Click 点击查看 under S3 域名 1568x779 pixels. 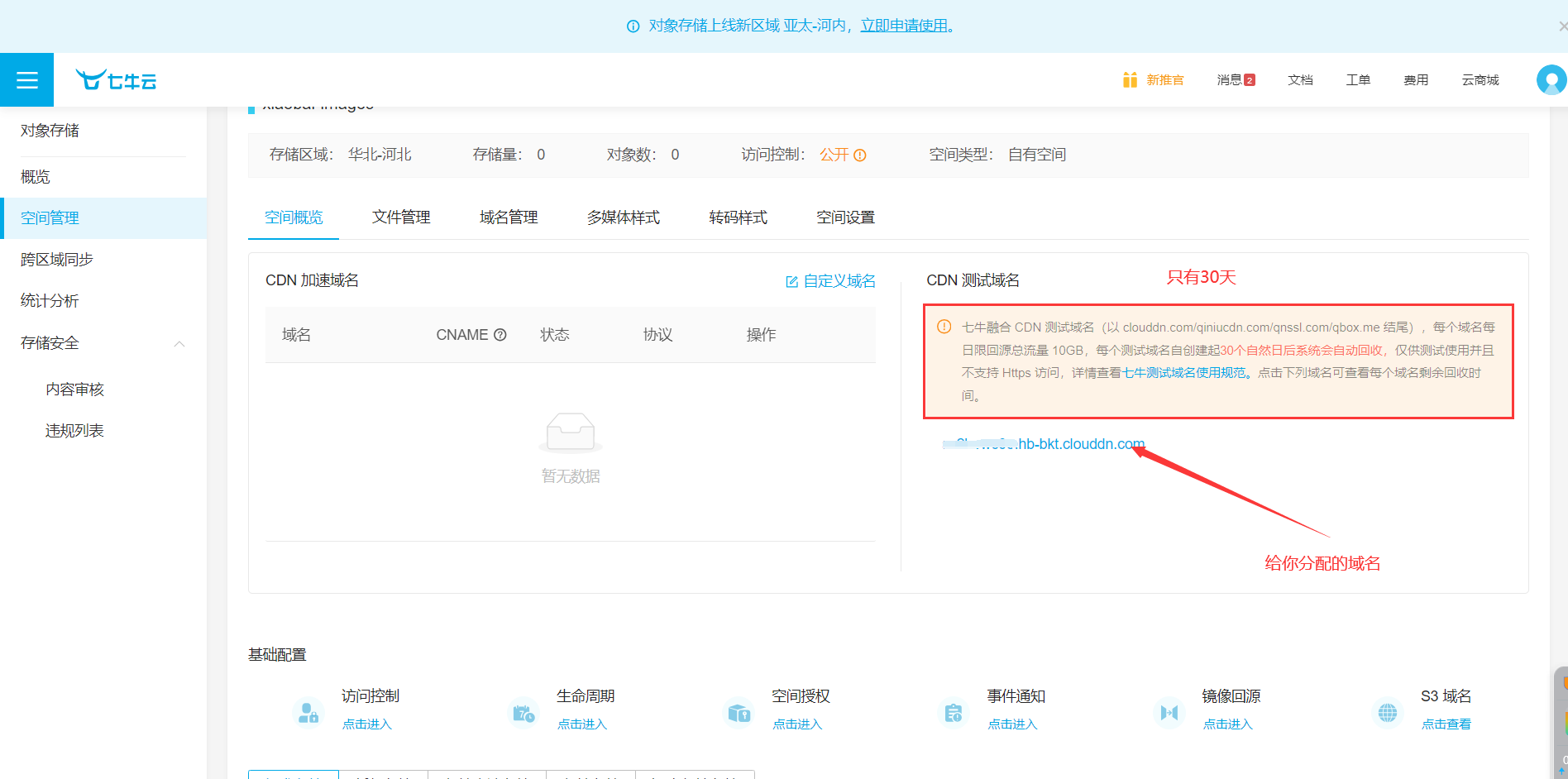[1446, 724]
